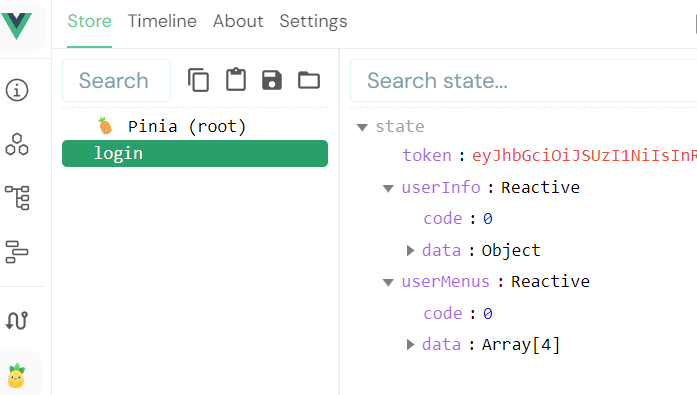Viewport: 697px width, 395px height.
Task: Click the token value string
Action: pyautogui.click(x=584, y=156)
